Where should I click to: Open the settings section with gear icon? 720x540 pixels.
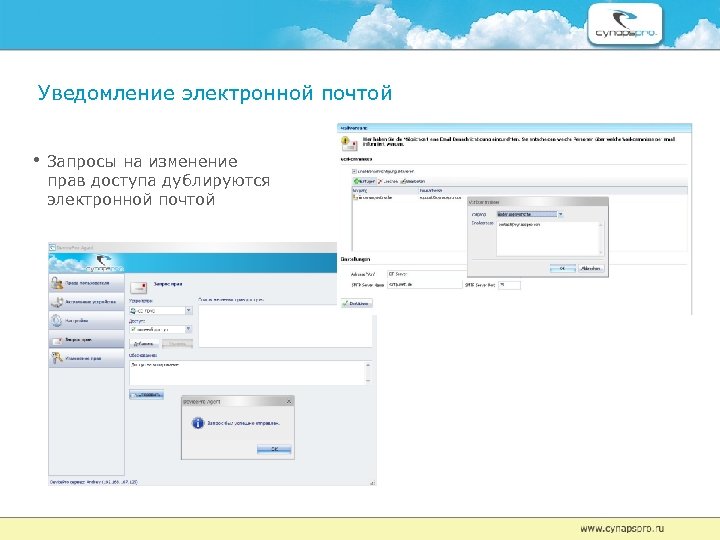(x=86, y=321)
